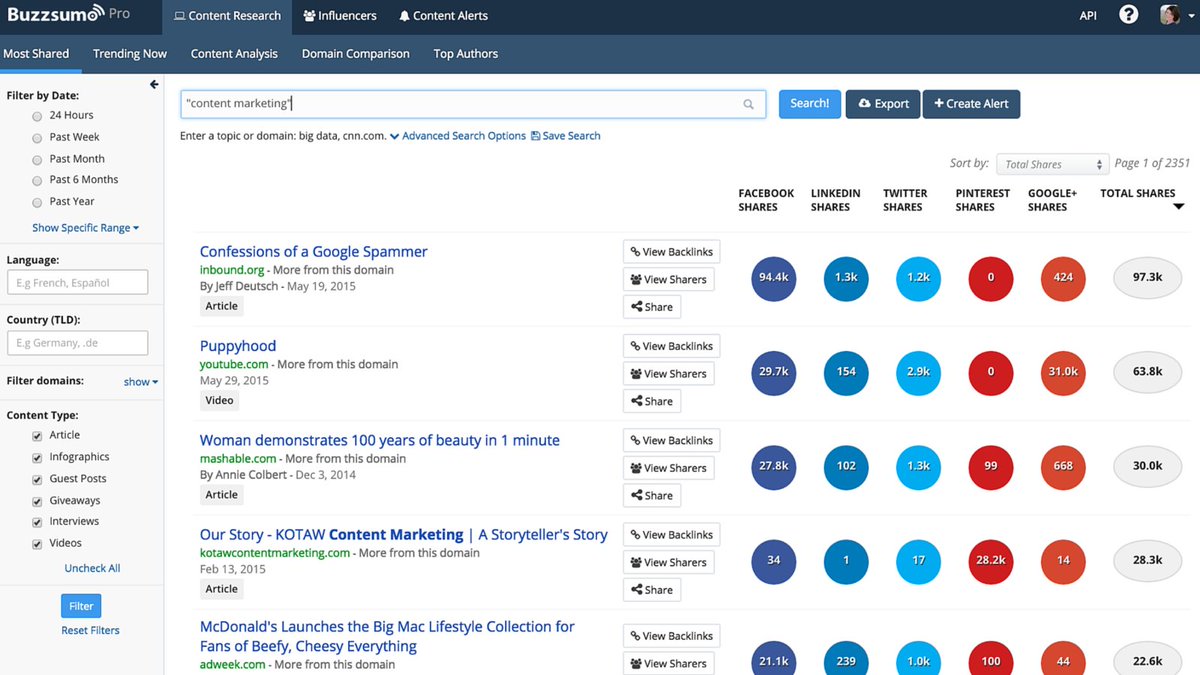Viewport: 1200px width, 675px height.
Task: Click View Backlinks for Confessions of a Google Spammer
Action: pyautogui.click(x=671, y=251)
